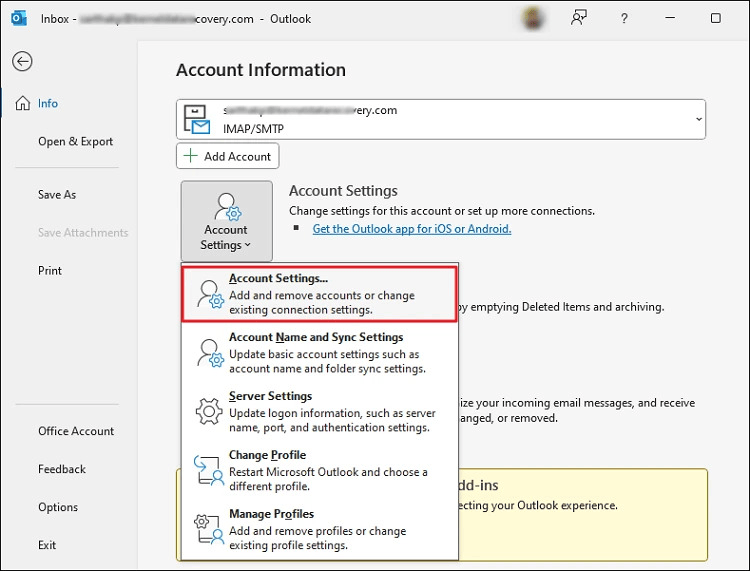Click the green plus icon on Add Account

(190, 155)
